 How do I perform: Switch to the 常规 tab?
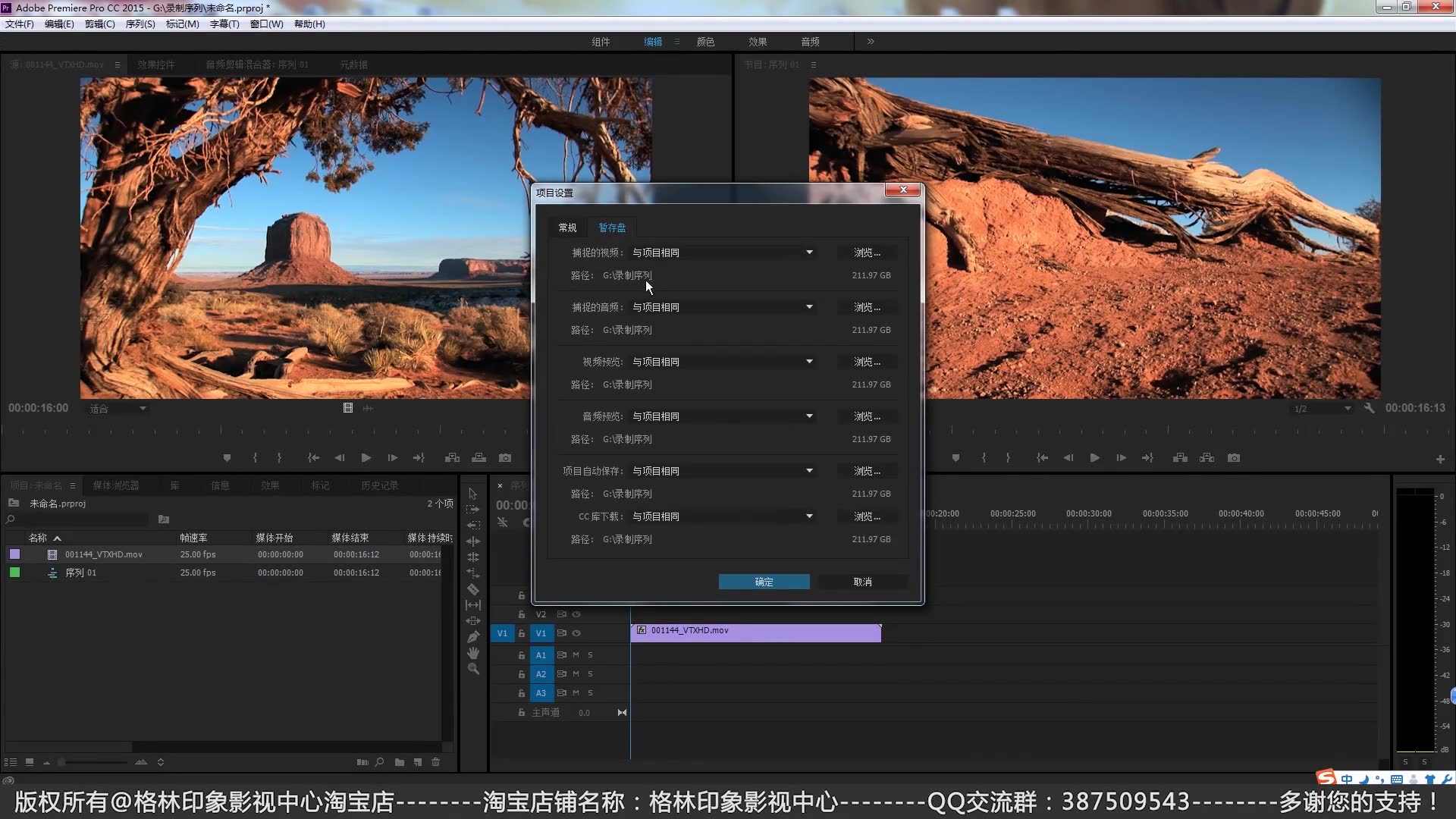[567, 227]
